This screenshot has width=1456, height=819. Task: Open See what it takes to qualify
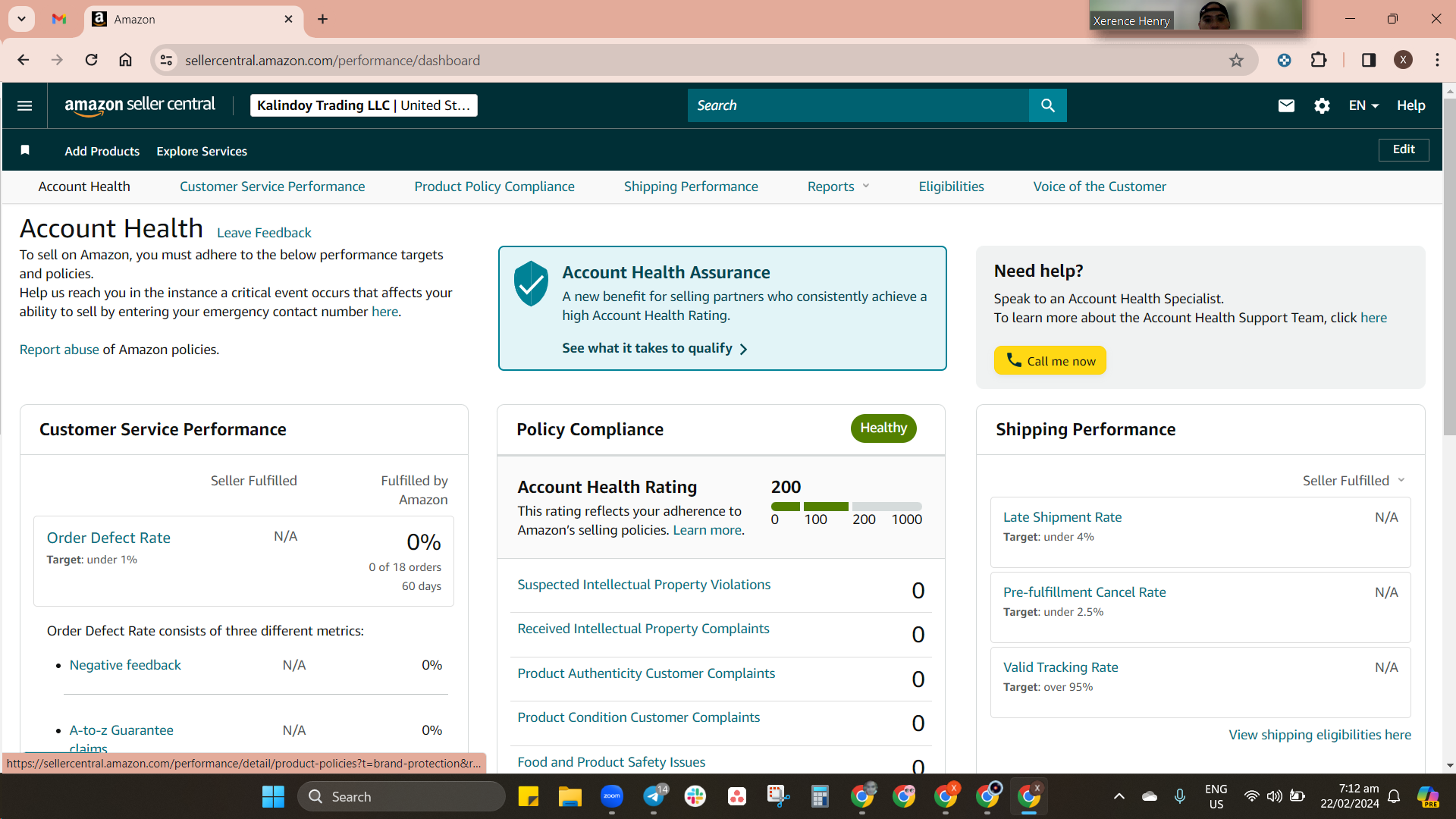[654, 348]
